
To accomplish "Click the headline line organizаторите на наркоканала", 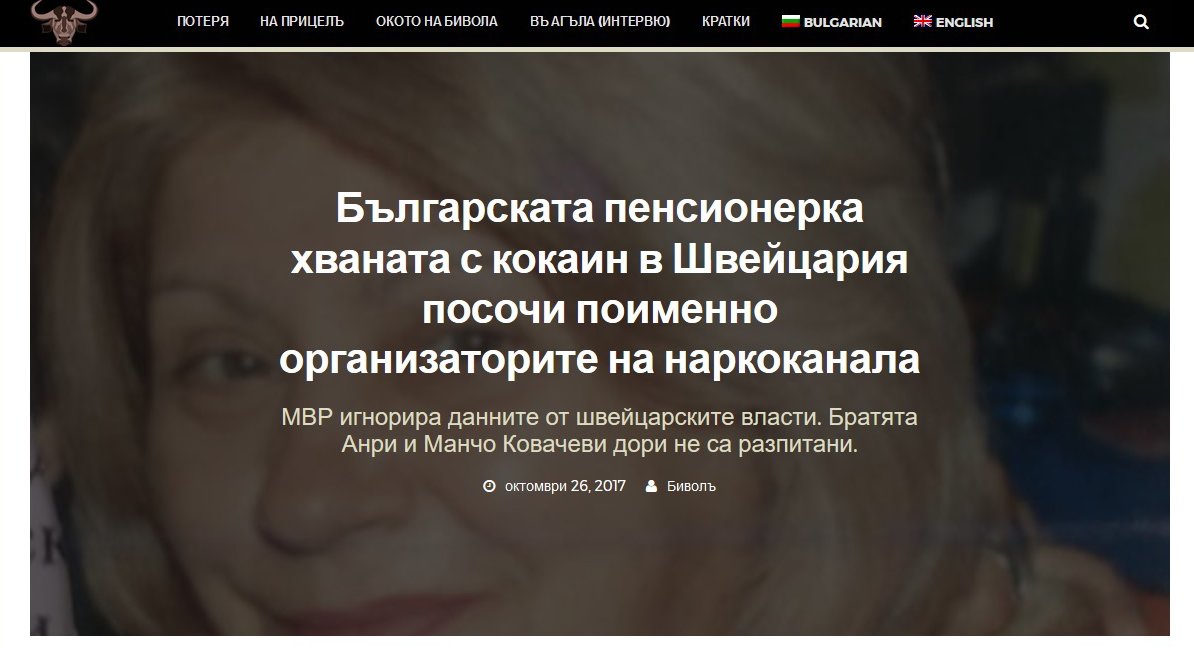I will click(x=599, y=359).
